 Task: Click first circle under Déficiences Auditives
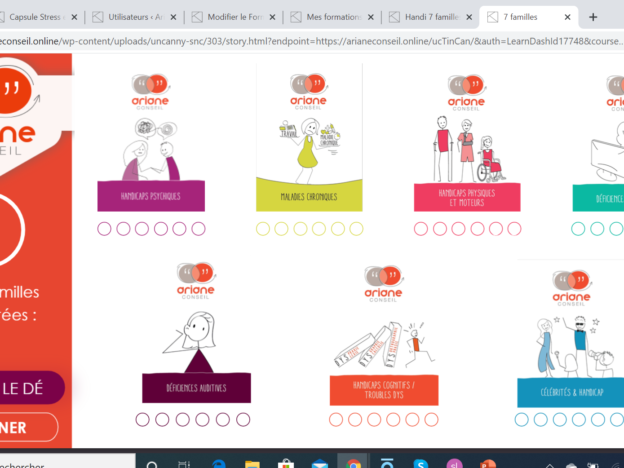tap(142, 419)
